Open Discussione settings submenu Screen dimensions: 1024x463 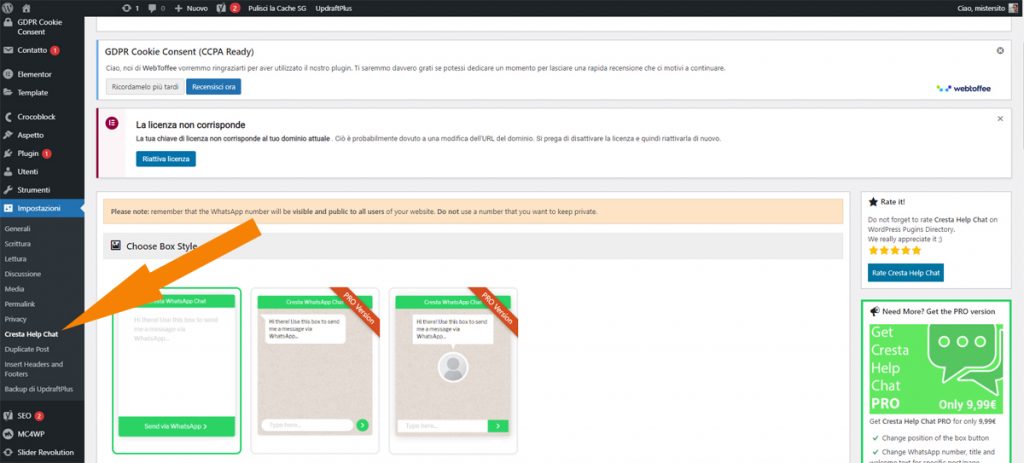point(23,274)
